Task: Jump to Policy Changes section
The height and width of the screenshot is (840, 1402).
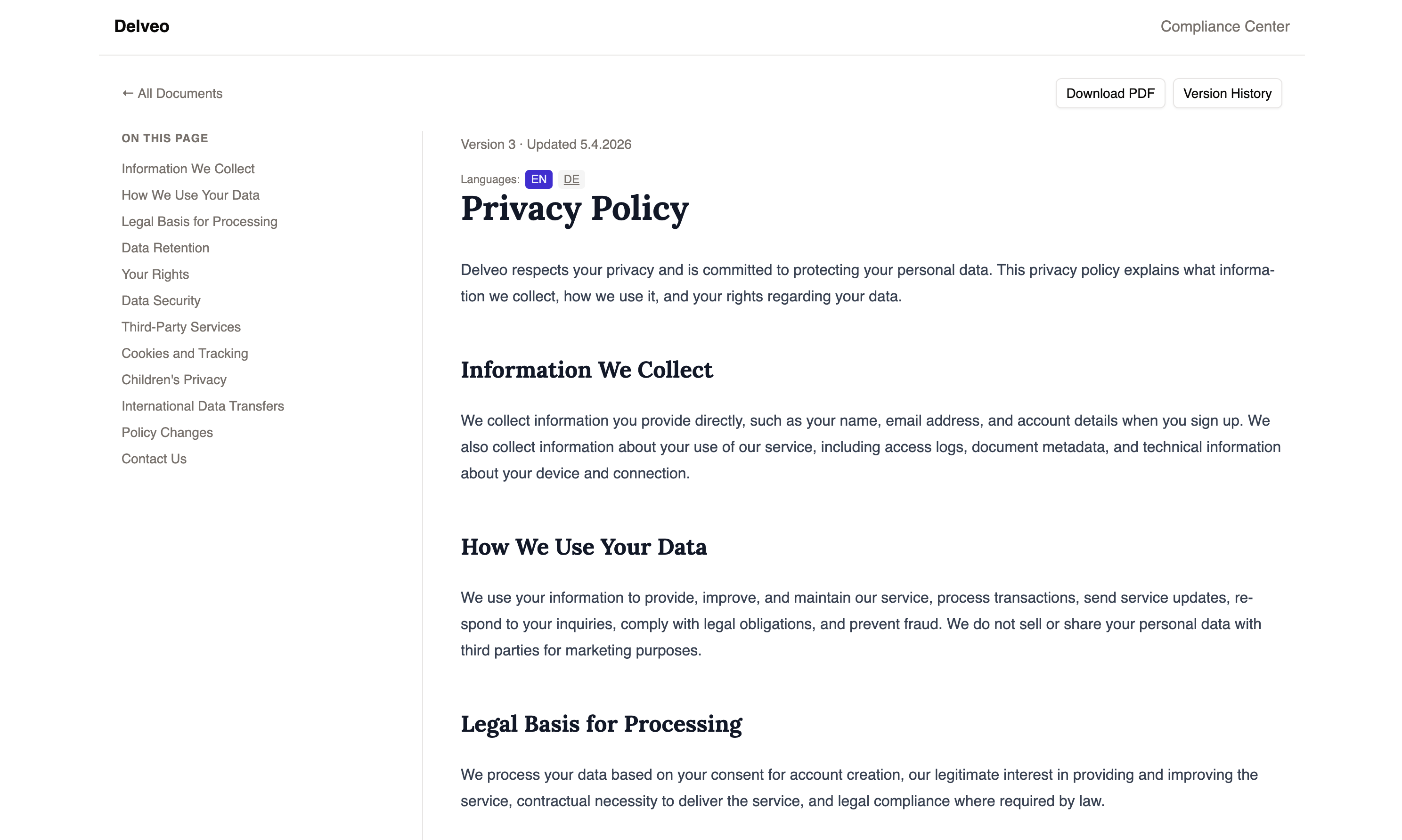Action: (167, 432)
